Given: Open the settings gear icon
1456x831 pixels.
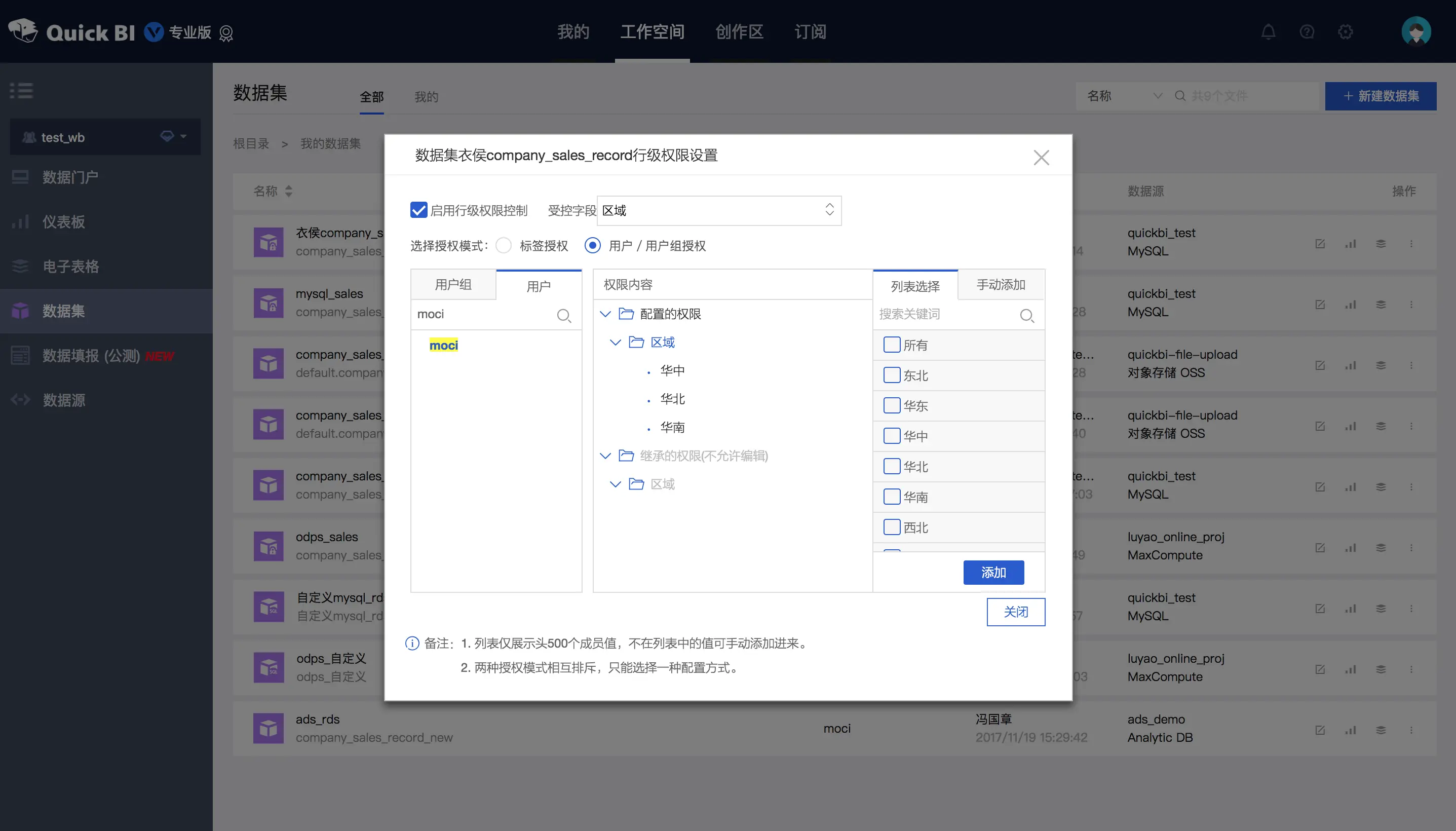Looking at the screenshot, I should click(1346, 32).
